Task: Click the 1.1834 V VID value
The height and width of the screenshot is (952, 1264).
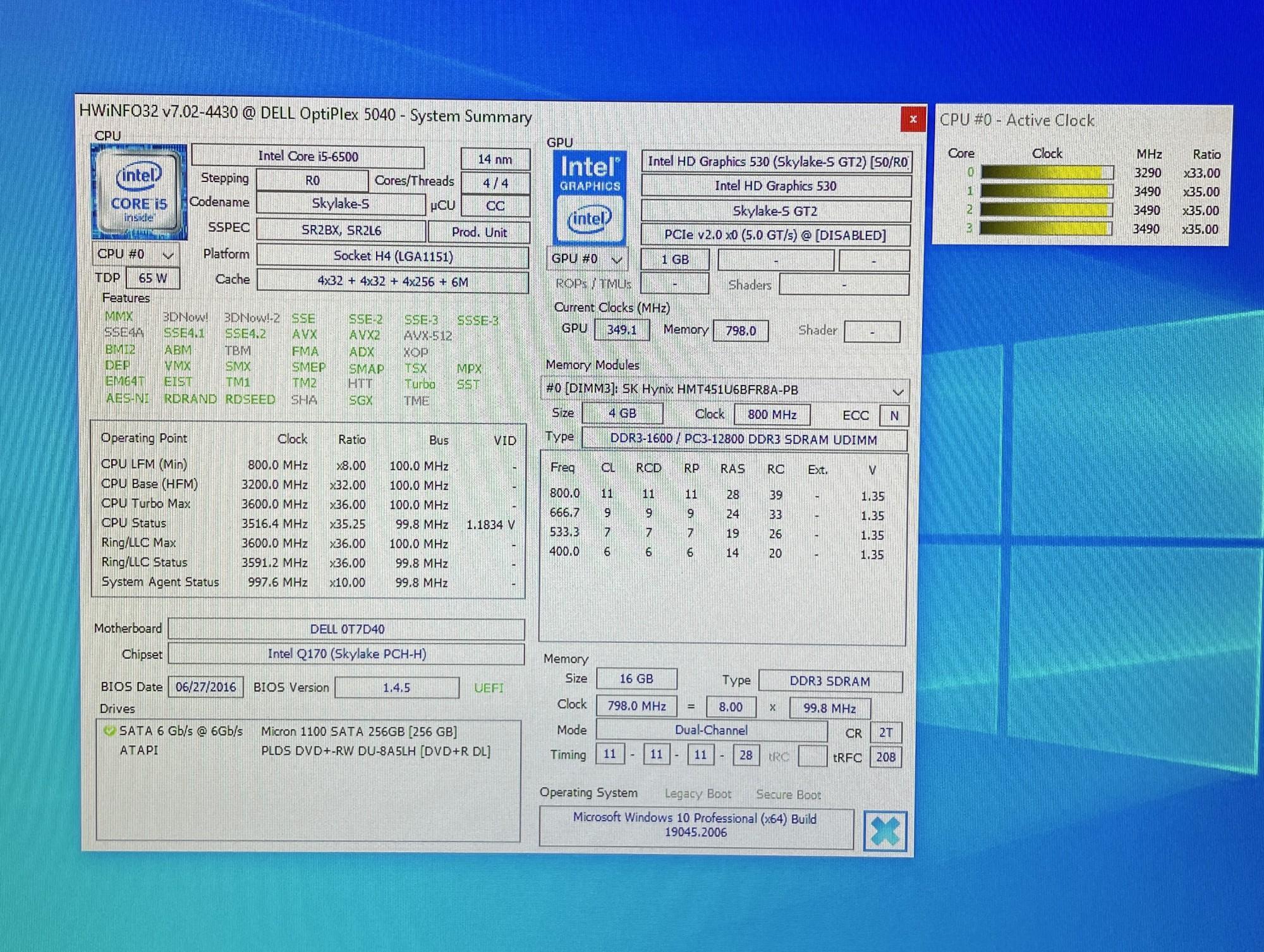Action: click(x=490, y=525)
